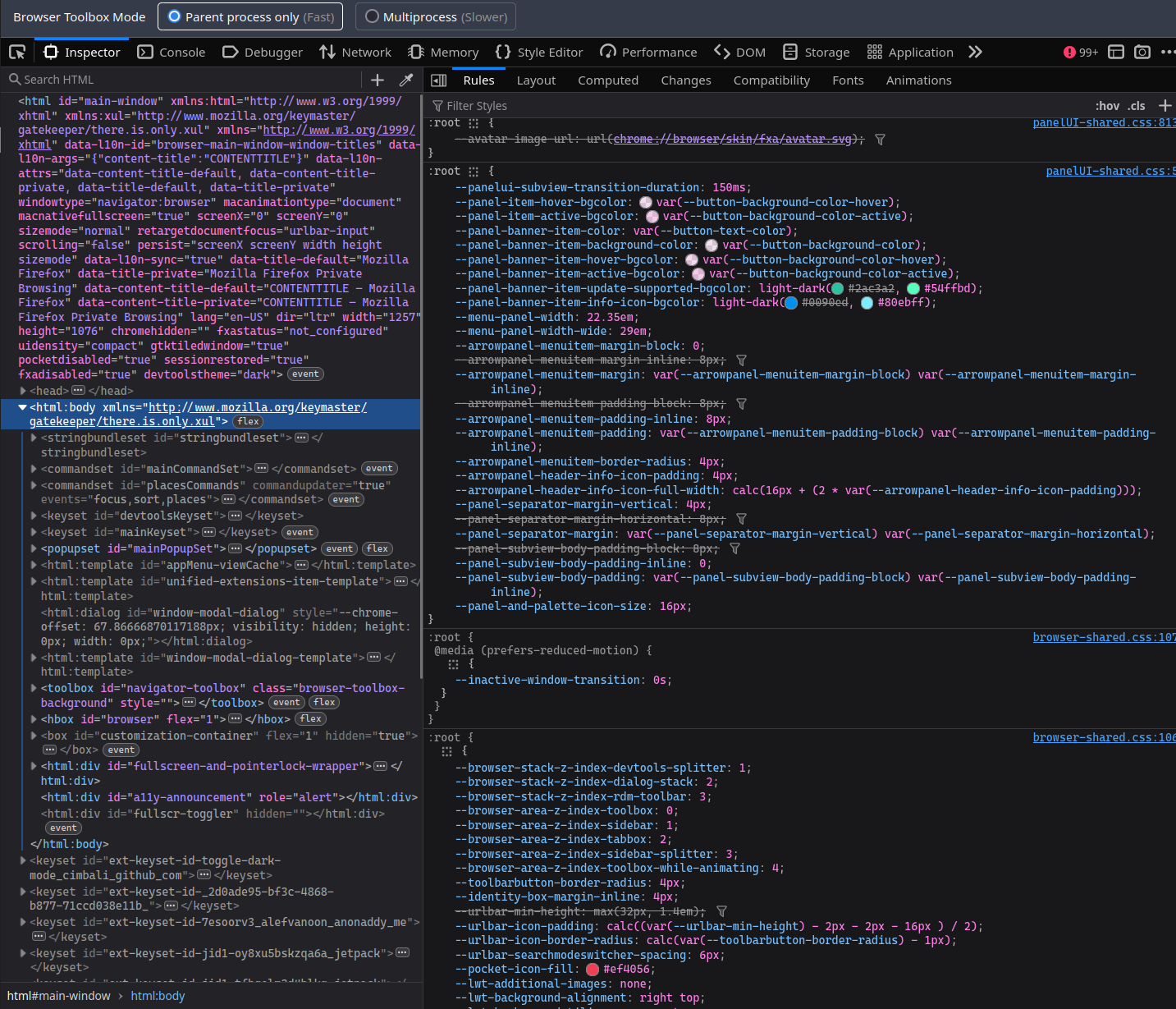Toggle the .cls class panel
Viewport: 1176px width, 1009px height.
coord(1136,105)
